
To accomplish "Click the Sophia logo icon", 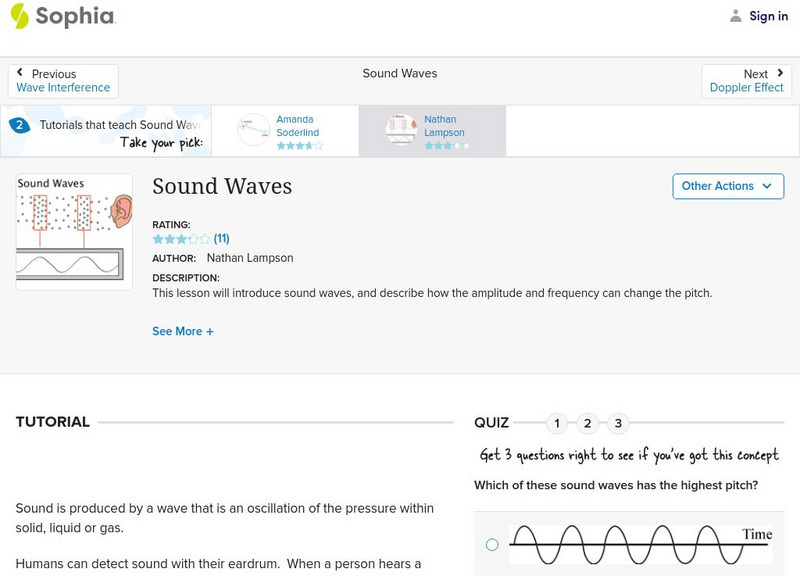I will point(20,16).
